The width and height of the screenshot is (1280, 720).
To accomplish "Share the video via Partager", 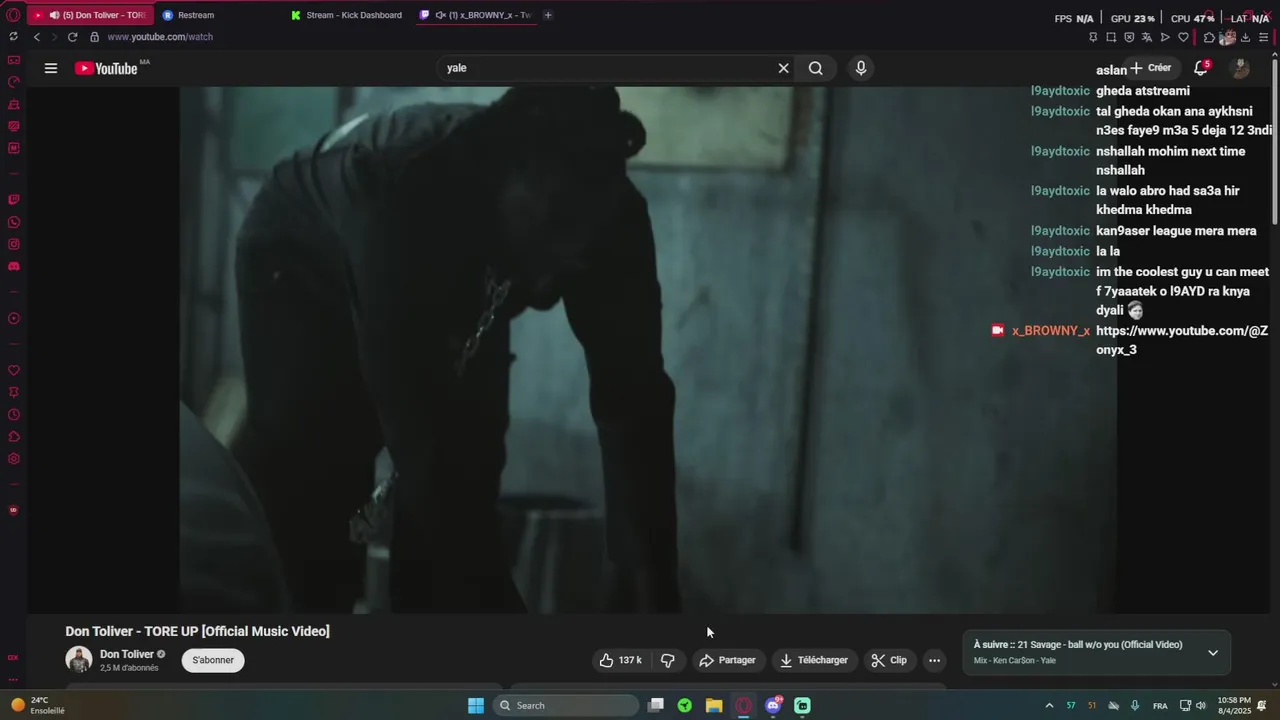I will (x=727, y=660).
